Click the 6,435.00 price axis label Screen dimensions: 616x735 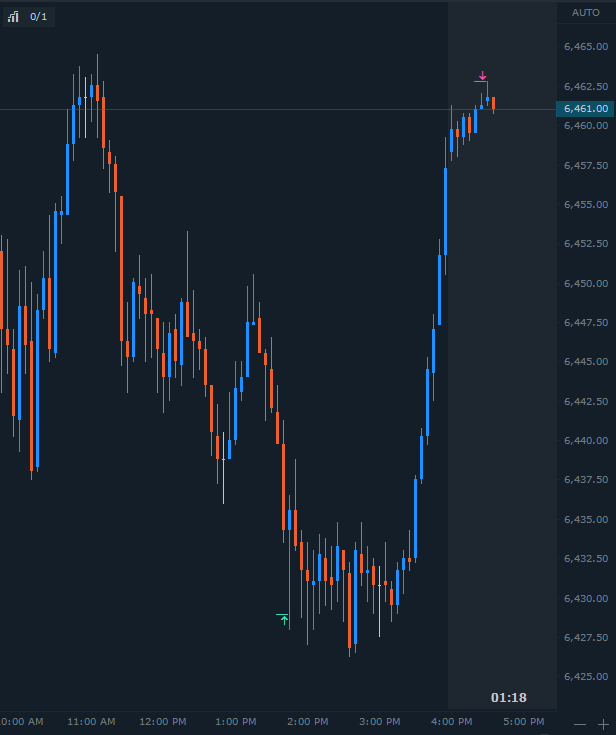(586, 519)
